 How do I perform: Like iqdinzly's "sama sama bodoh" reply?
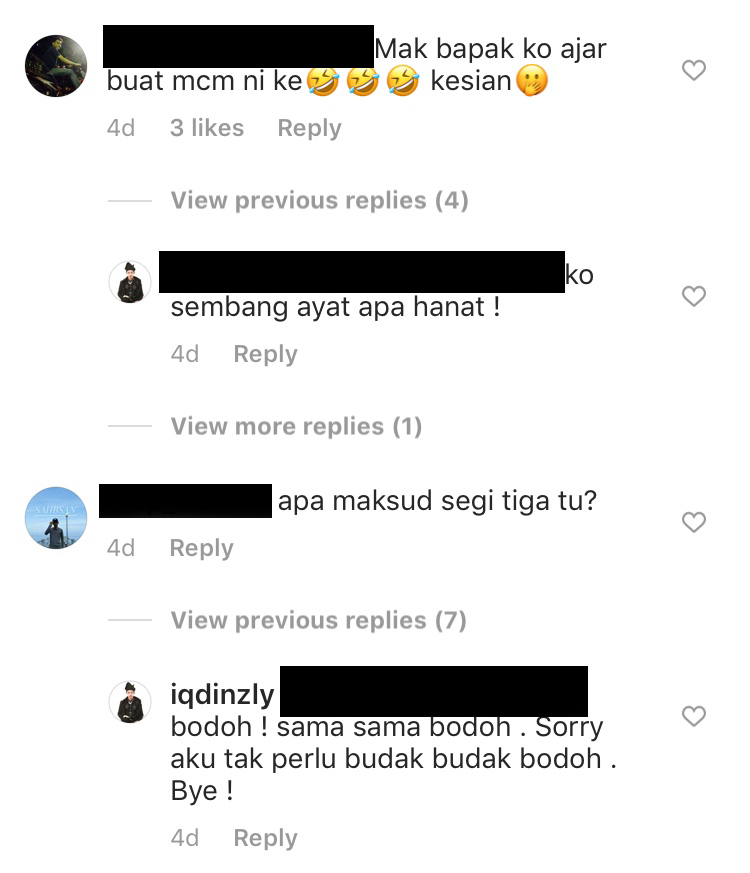coord(694,716)
